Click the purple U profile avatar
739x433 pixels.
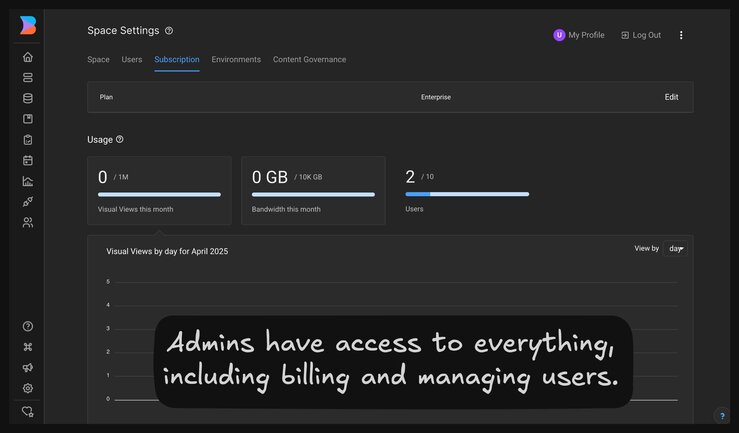pos(559,35)
